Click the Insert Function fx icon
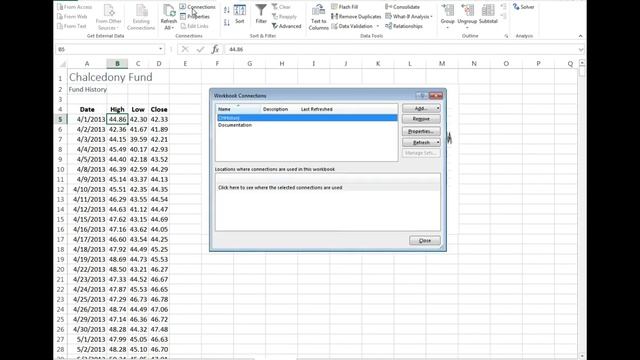This screenshot has height=360, width=640. coord(215,49)
